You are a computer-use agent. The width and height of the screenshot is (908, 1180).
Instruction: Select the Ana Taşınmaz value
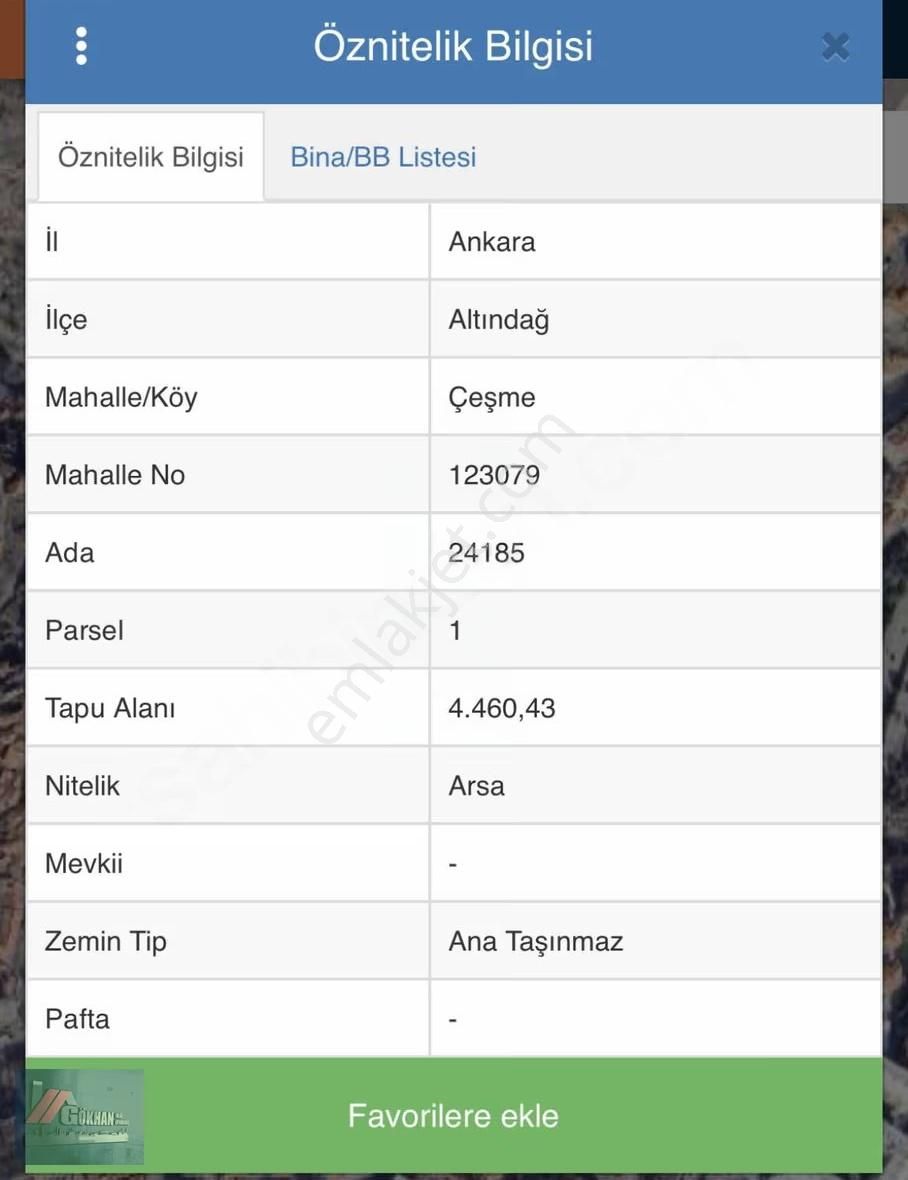536,942
